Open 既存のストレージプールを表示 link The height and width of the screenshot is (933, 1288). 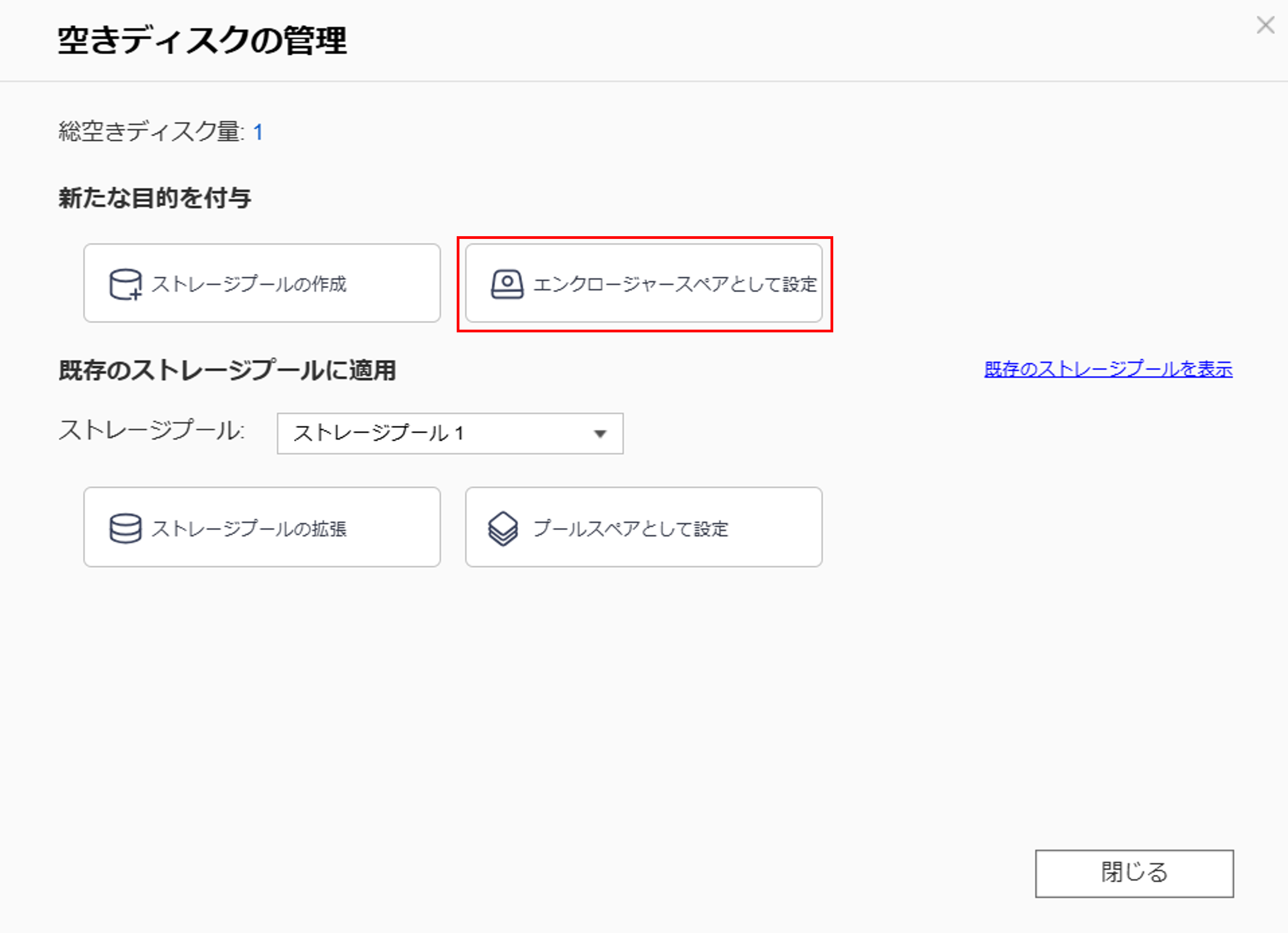point(1108,370)
